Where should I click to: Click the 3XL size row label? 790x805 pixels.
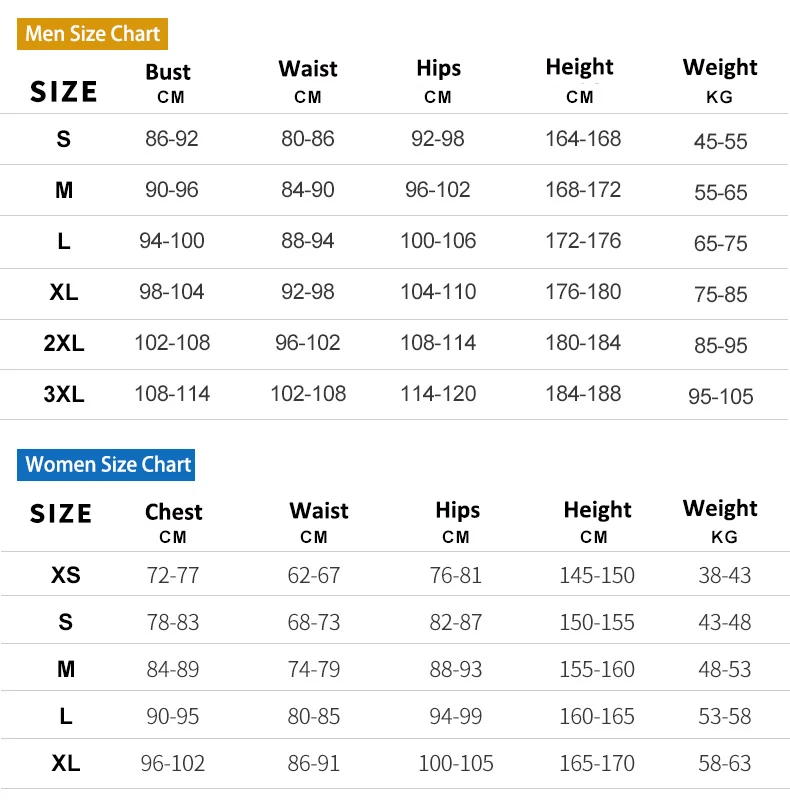(64, 394)
